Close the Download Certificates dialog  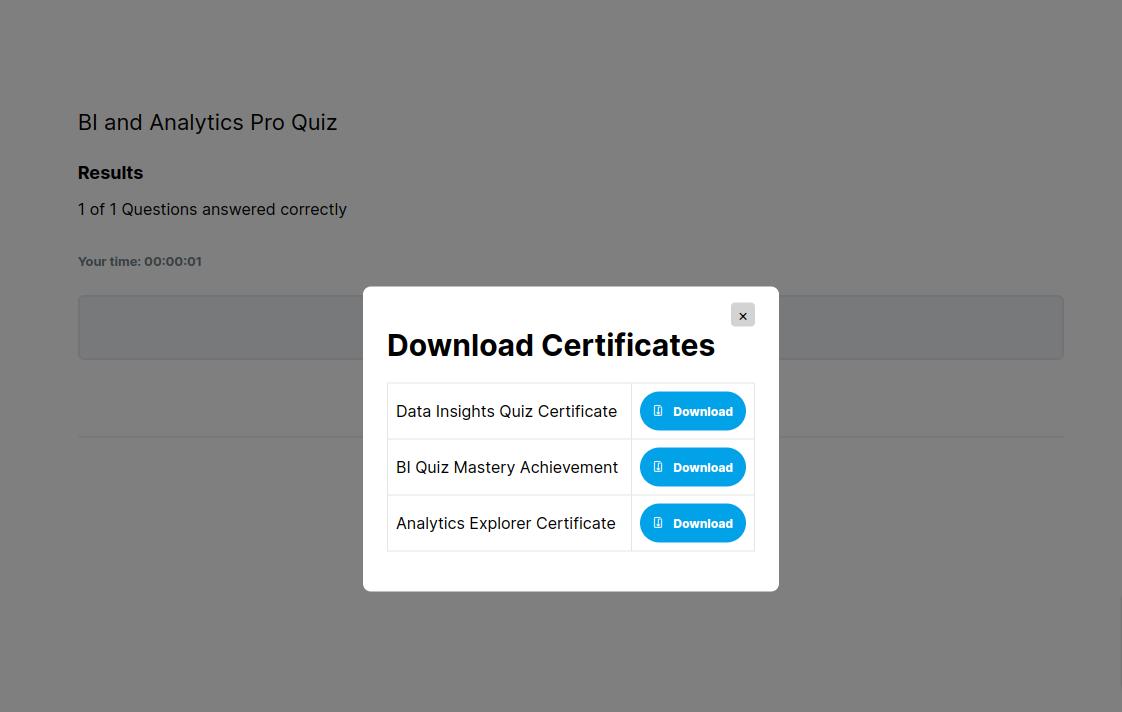(742, 315)
